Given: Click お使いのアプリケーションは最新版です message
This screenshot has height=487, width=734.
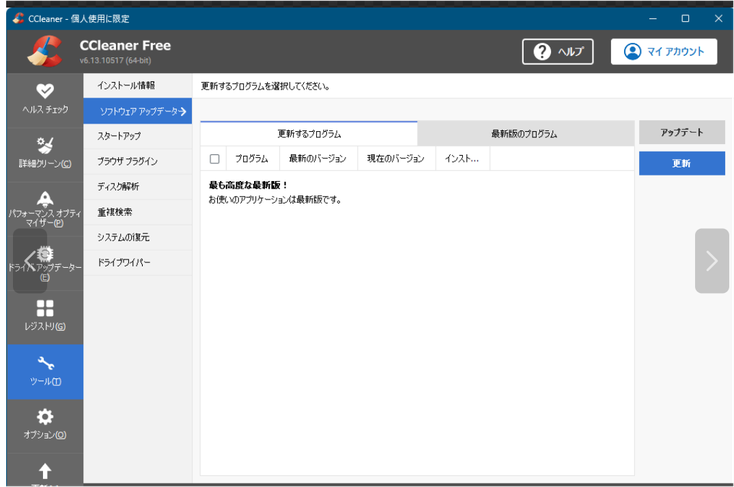Looking at the screenshot, I should pyautogui.click(x=275, y=200).
